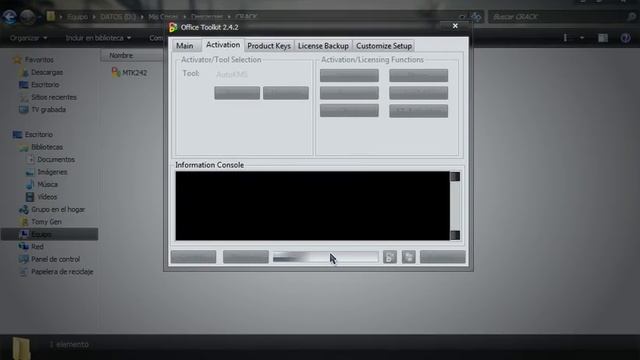Click DATOS (D:) in the breadcrumb
Screen dimensions: 640x360
(118, 17)
